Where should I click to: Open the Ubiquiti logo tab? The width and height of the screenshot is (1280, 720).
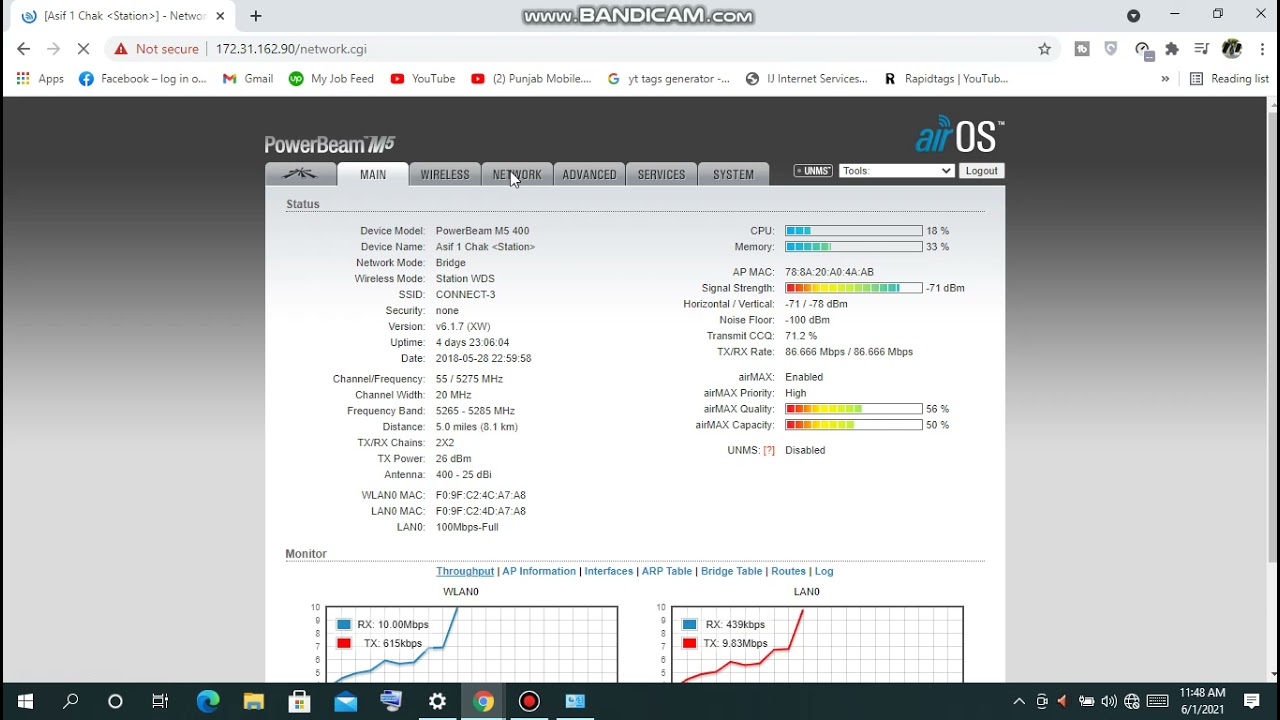click(300, 174)
